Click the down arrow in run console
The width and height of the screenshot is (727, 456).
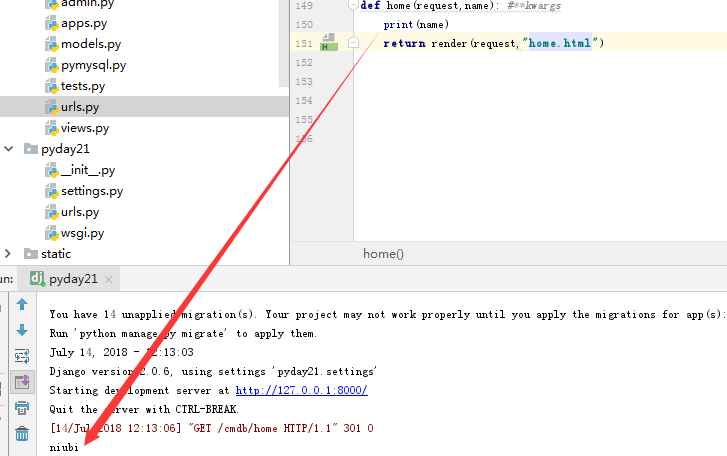tap(22, 330)
